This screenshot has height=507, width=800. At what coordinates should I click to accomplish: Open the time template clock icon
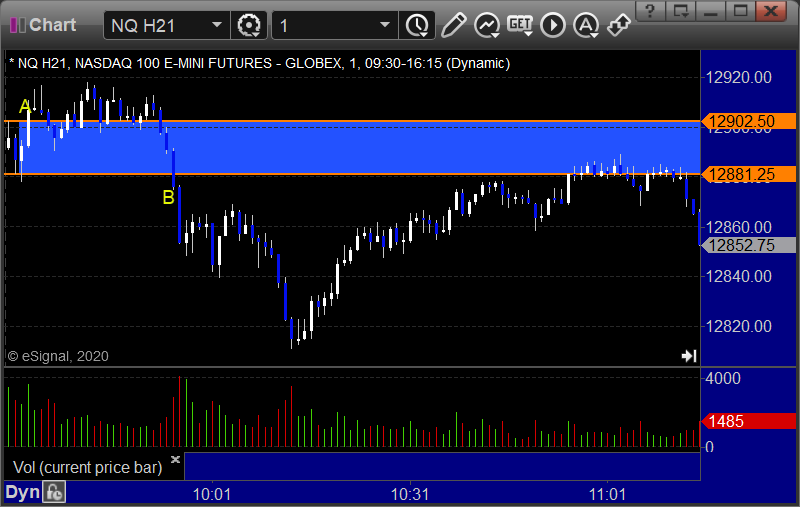[418, 26]
